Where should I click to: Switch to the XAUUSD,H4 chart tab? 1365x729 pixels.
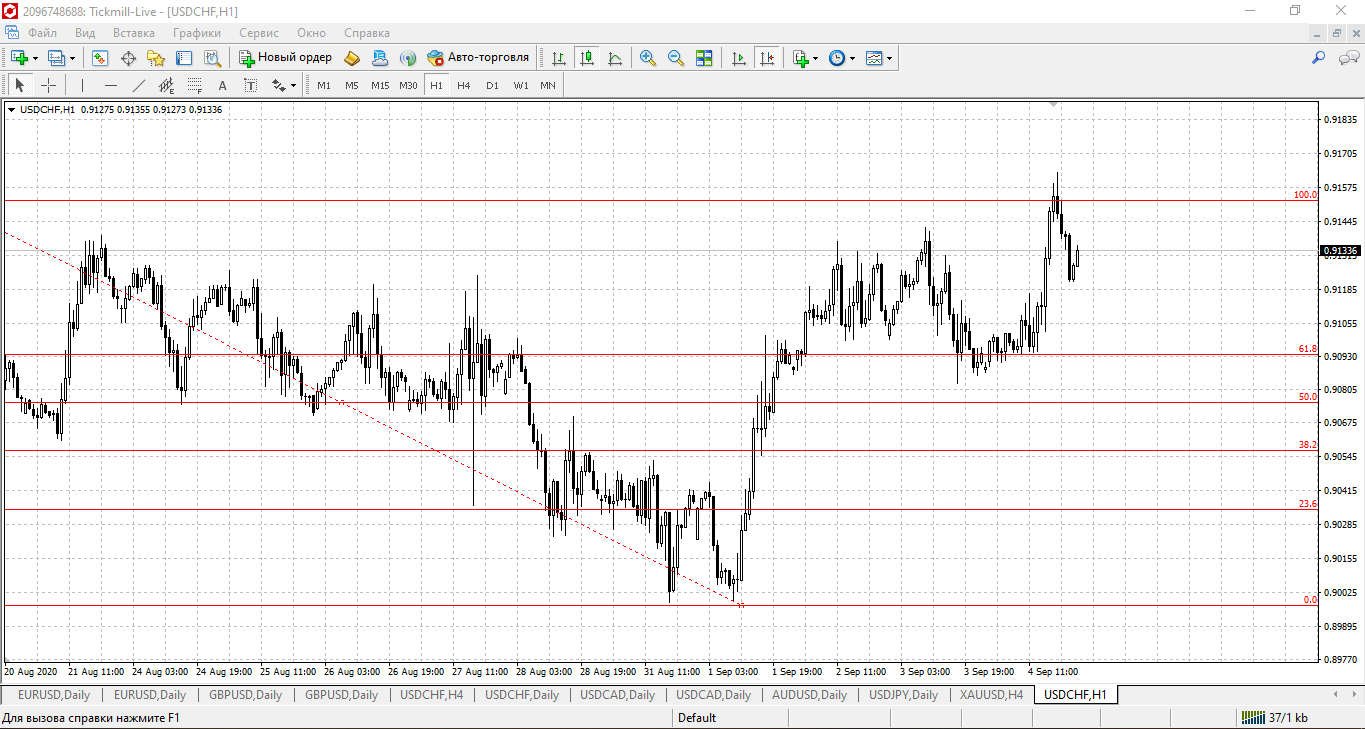point(992,694)
